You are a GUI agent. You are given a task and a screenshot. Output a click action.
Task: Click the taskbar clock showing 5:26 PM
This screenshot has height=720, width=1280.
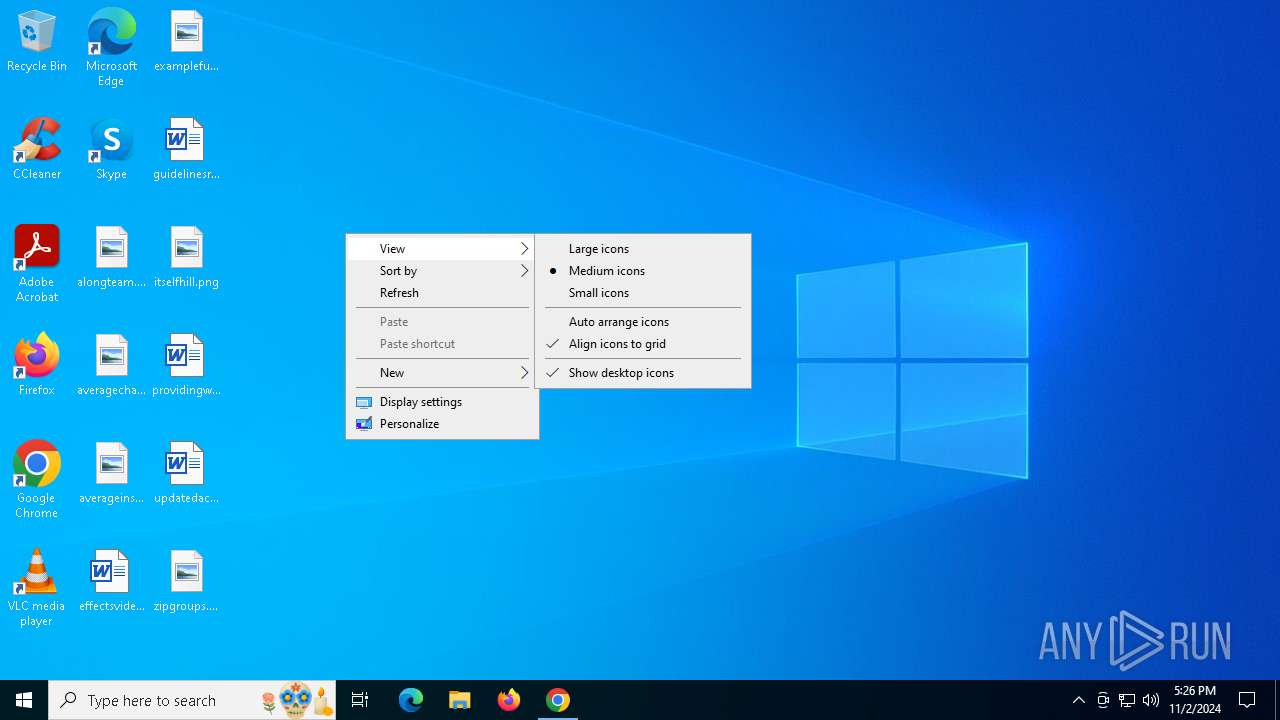point(1195,700)
